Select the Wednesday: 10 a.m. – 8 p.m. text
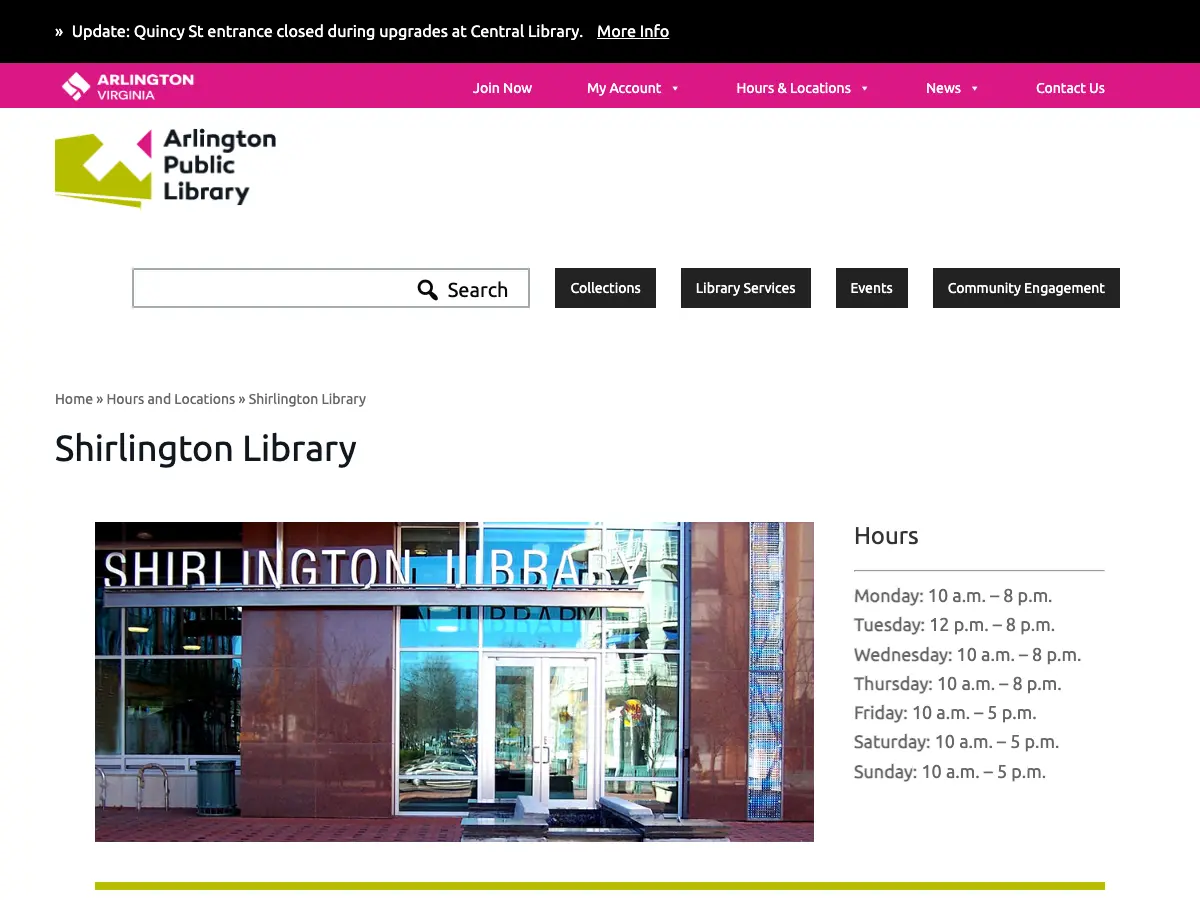Image resolution: width=1200 pixels, height=900 pixels. coord(968,655)
